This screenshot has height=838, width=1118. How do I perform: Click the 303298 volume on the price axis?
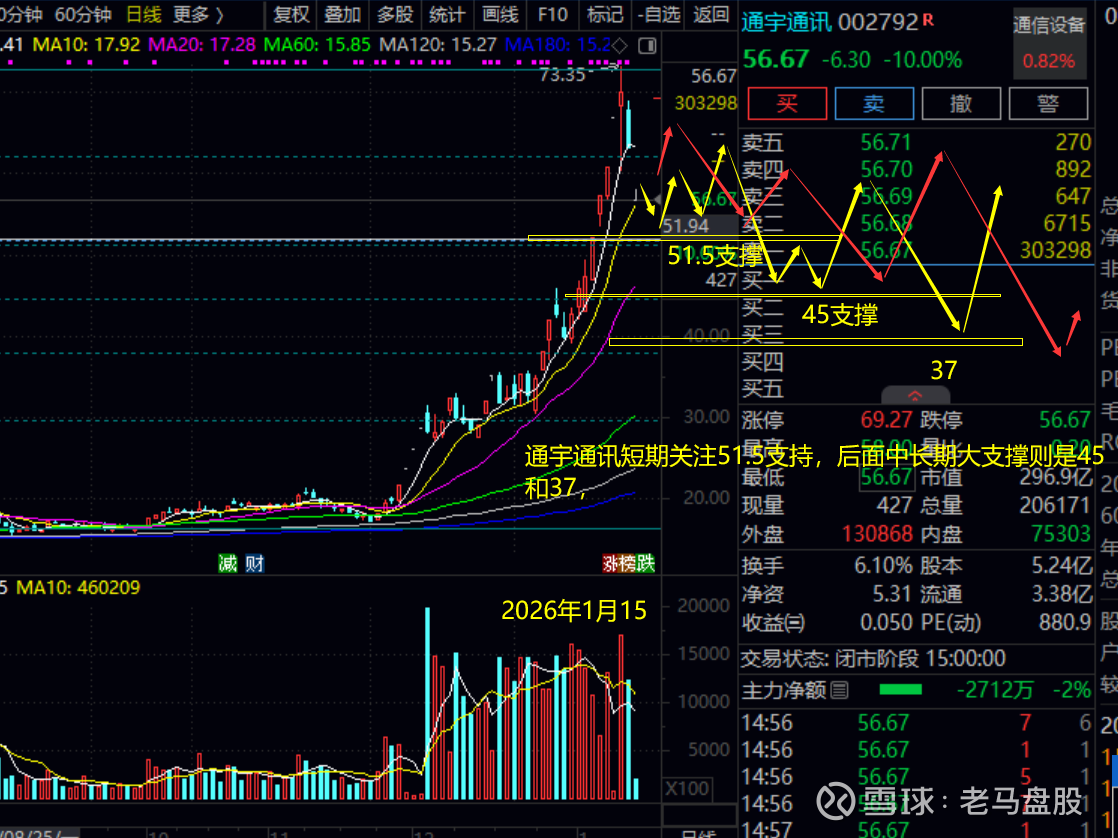point(706,103)
